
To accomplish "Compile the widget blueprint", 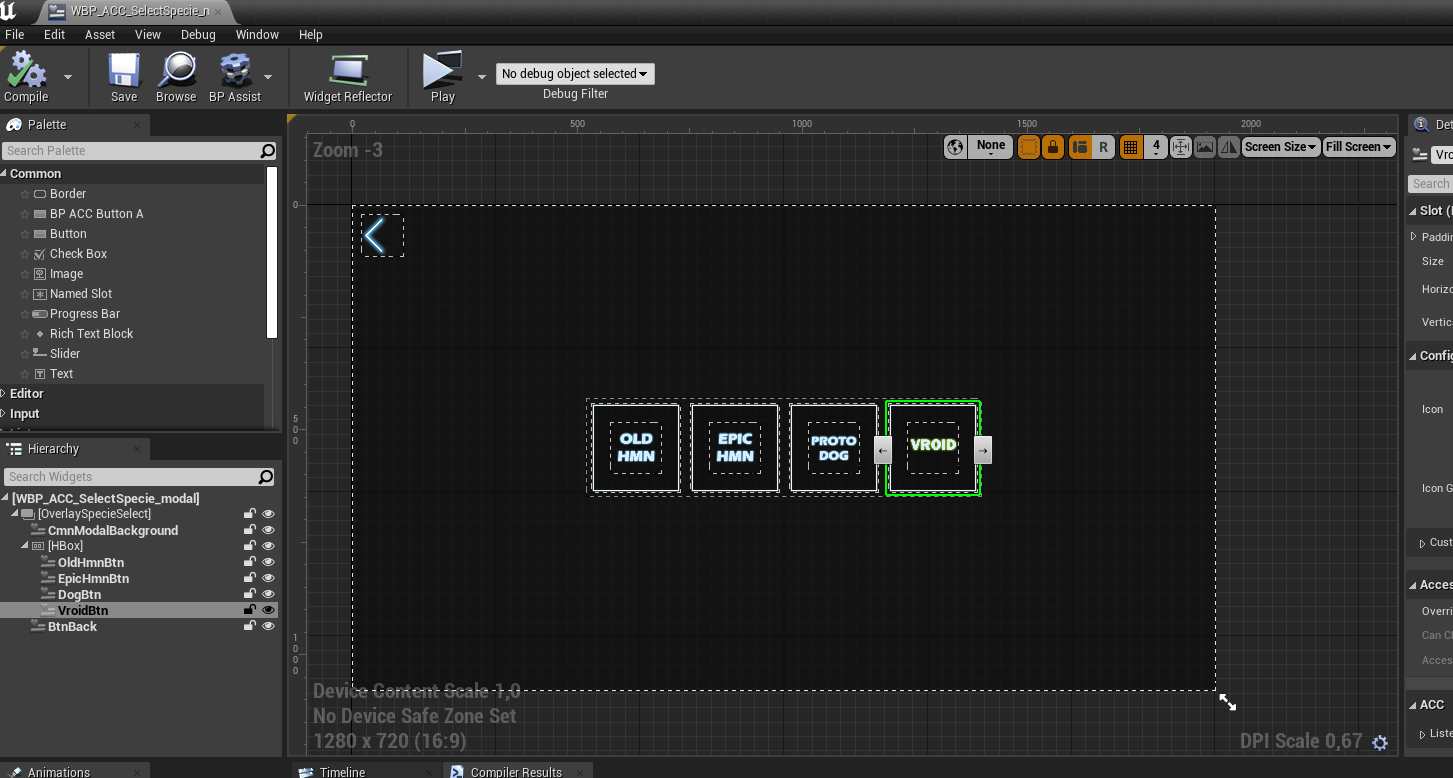I will (x=27, y=77).
